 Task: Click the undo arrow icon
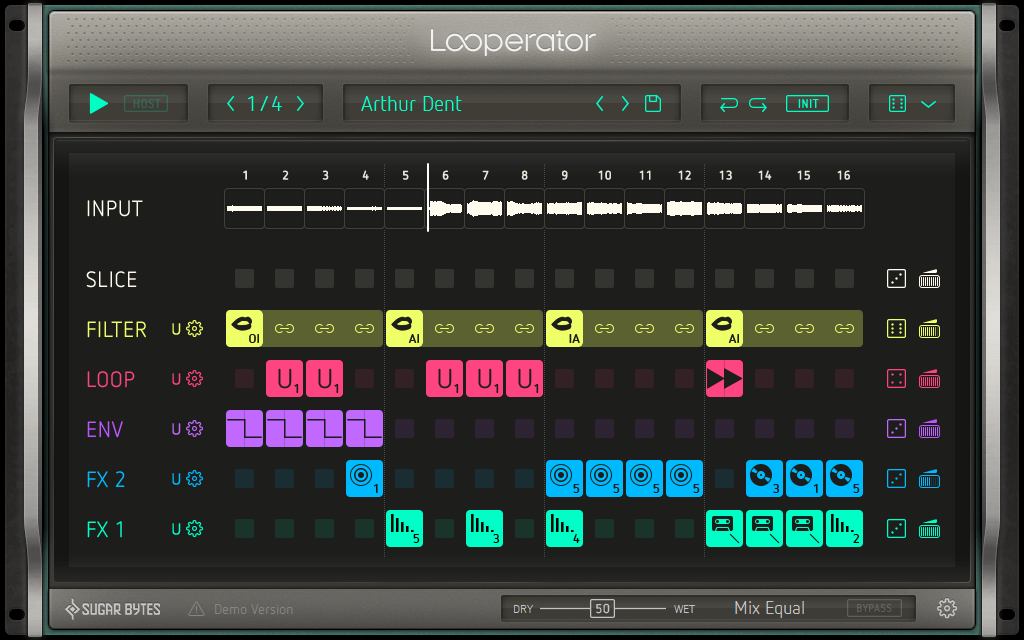(x=729, y=104)
